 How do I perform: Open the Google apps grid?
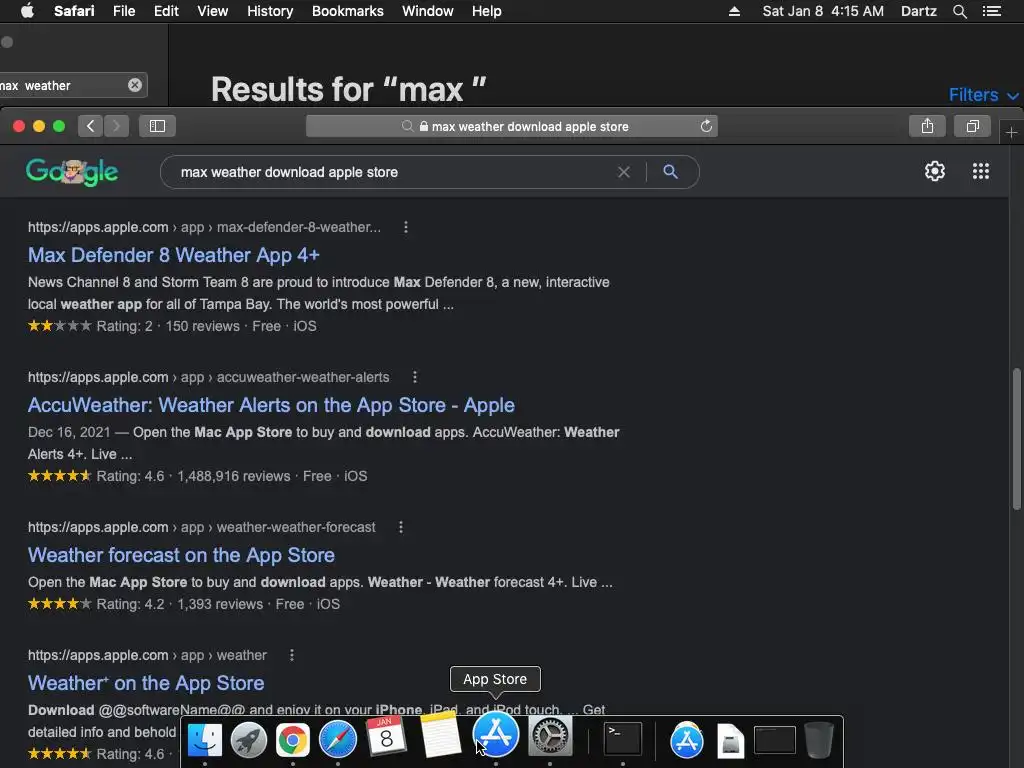tap(980, 171)
